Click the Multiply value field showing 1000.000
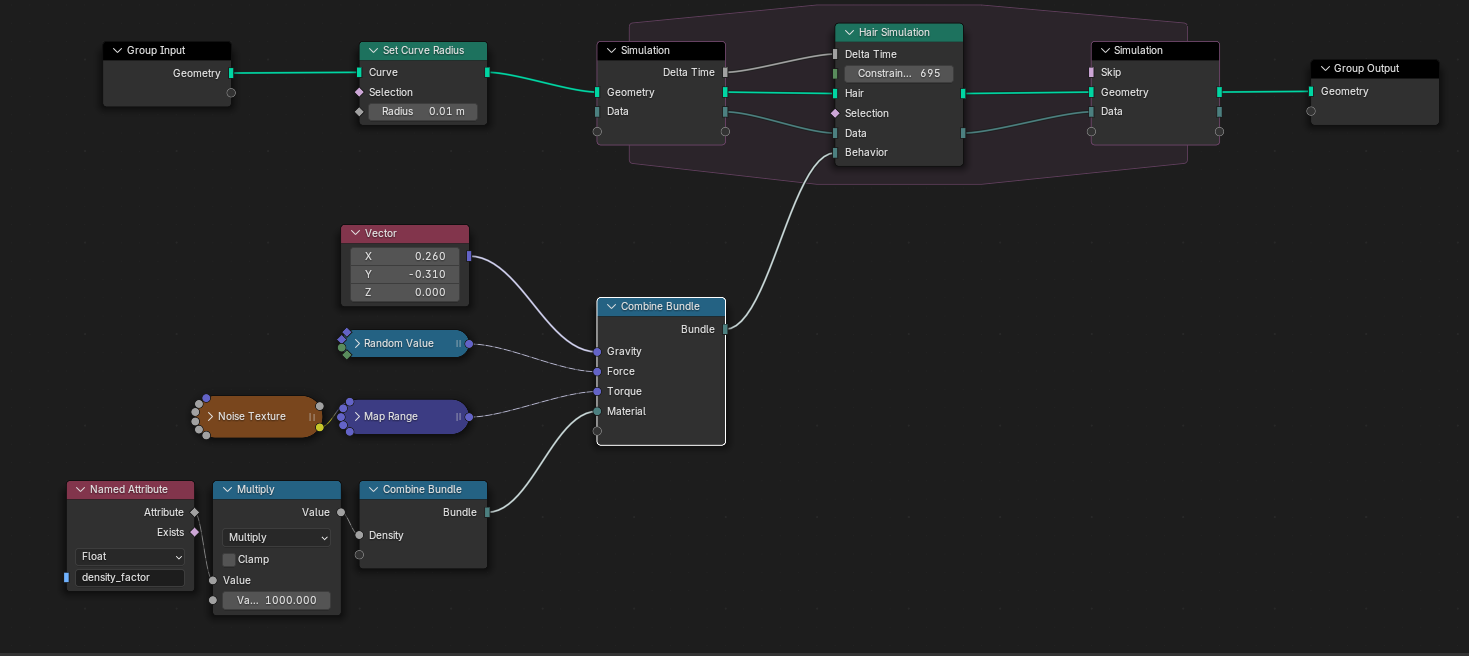Image resolution: width=1469 pixels, height=656 pixels. point(276,600)
